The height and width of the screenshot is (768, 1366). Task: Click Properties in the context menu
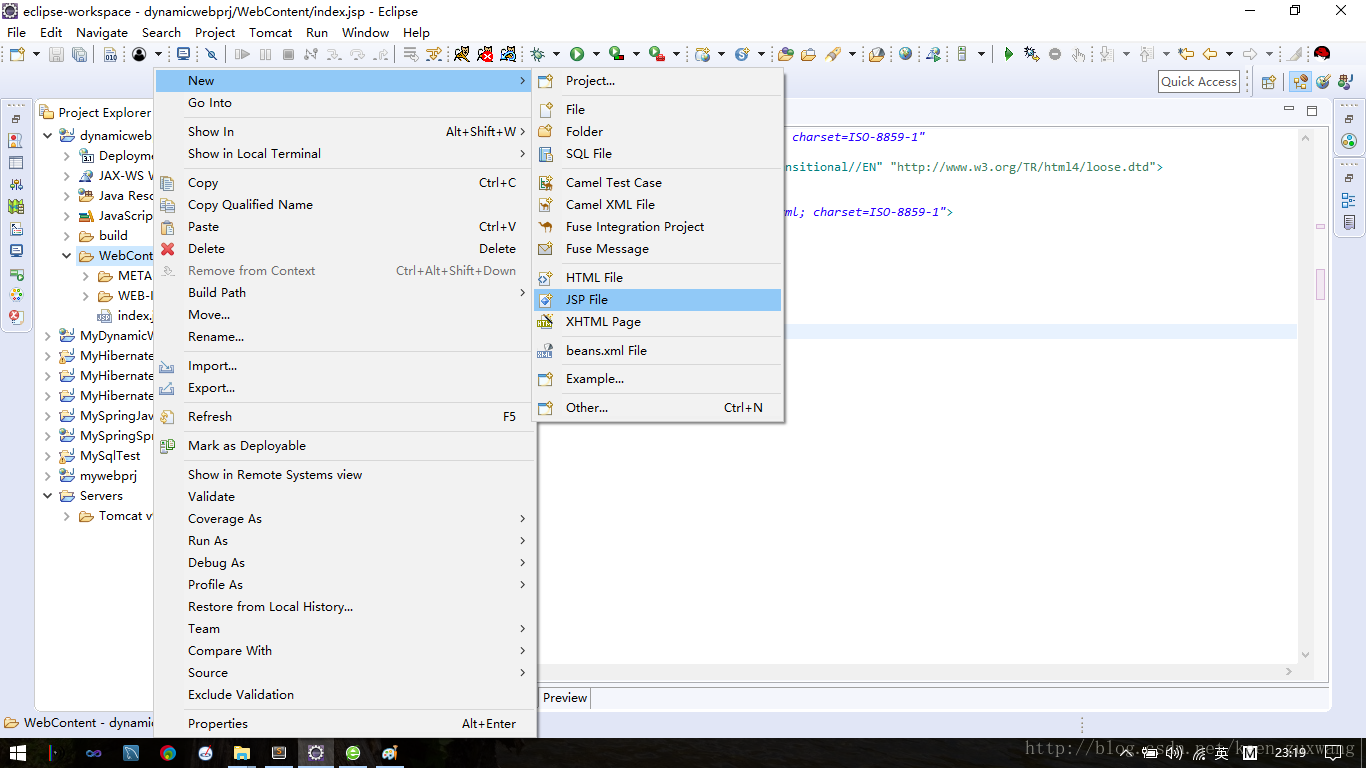346,724
